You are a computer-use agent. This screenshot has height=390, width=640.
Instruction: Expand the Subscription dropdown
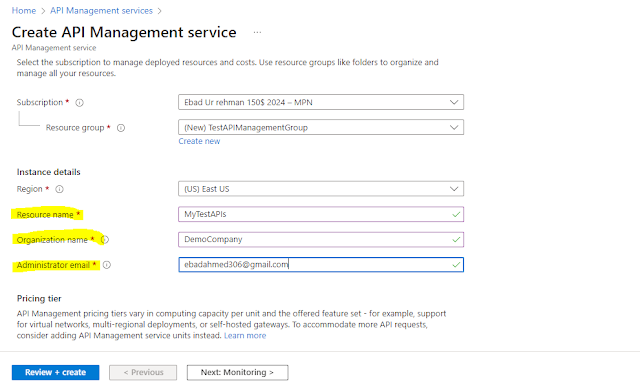(321, 102)
